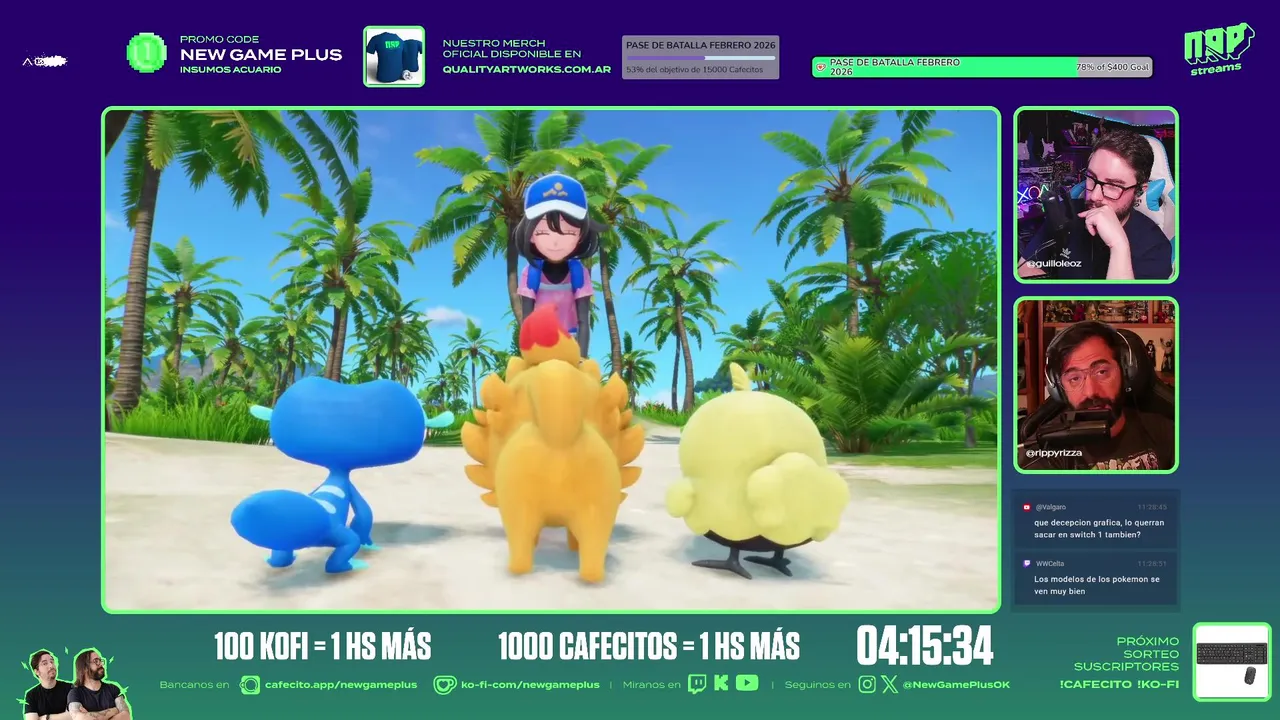The height and width of the screenshot is (720, 1280).
Task: Click "PRÓXIMO SORTEO SUSCRIPTORES" text
Action: (x=1127, y=654)
